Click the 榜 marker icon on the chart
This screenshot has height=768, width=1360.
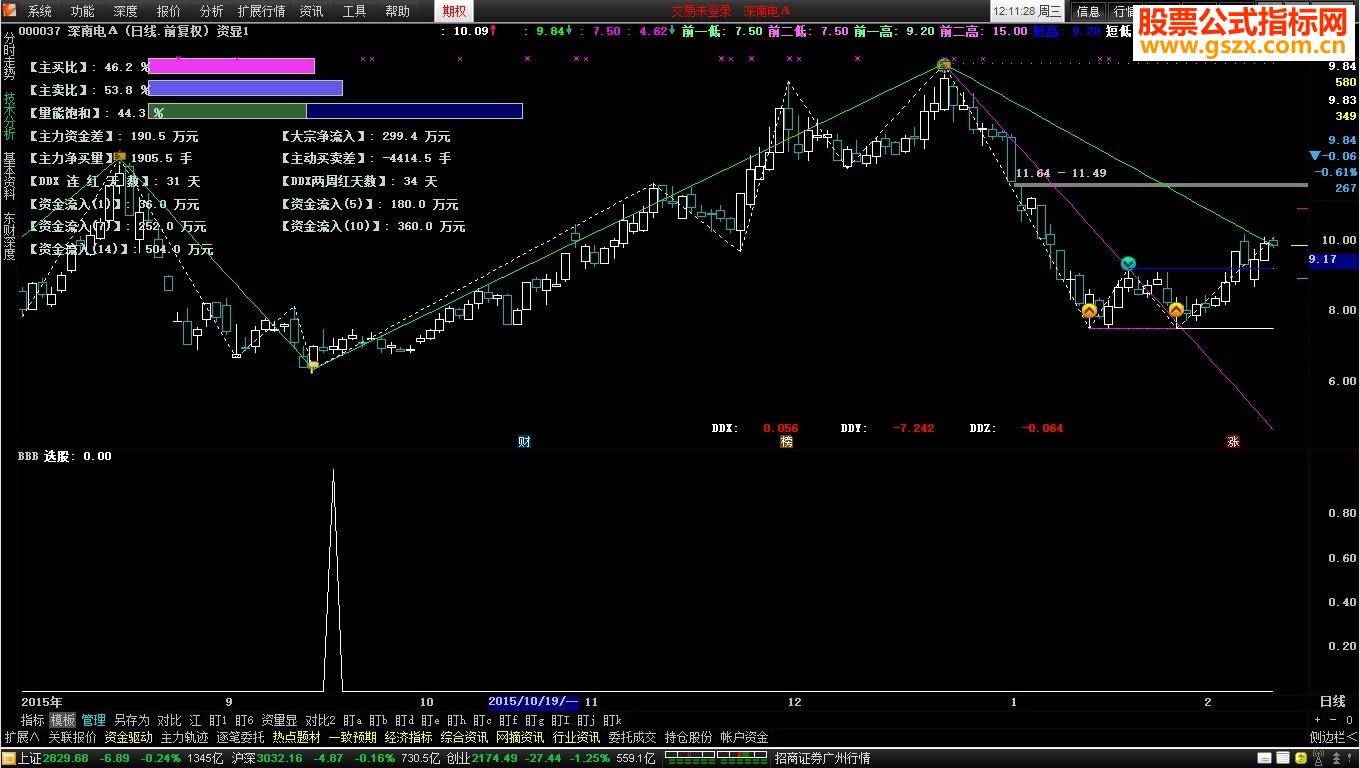coord(786,442)
